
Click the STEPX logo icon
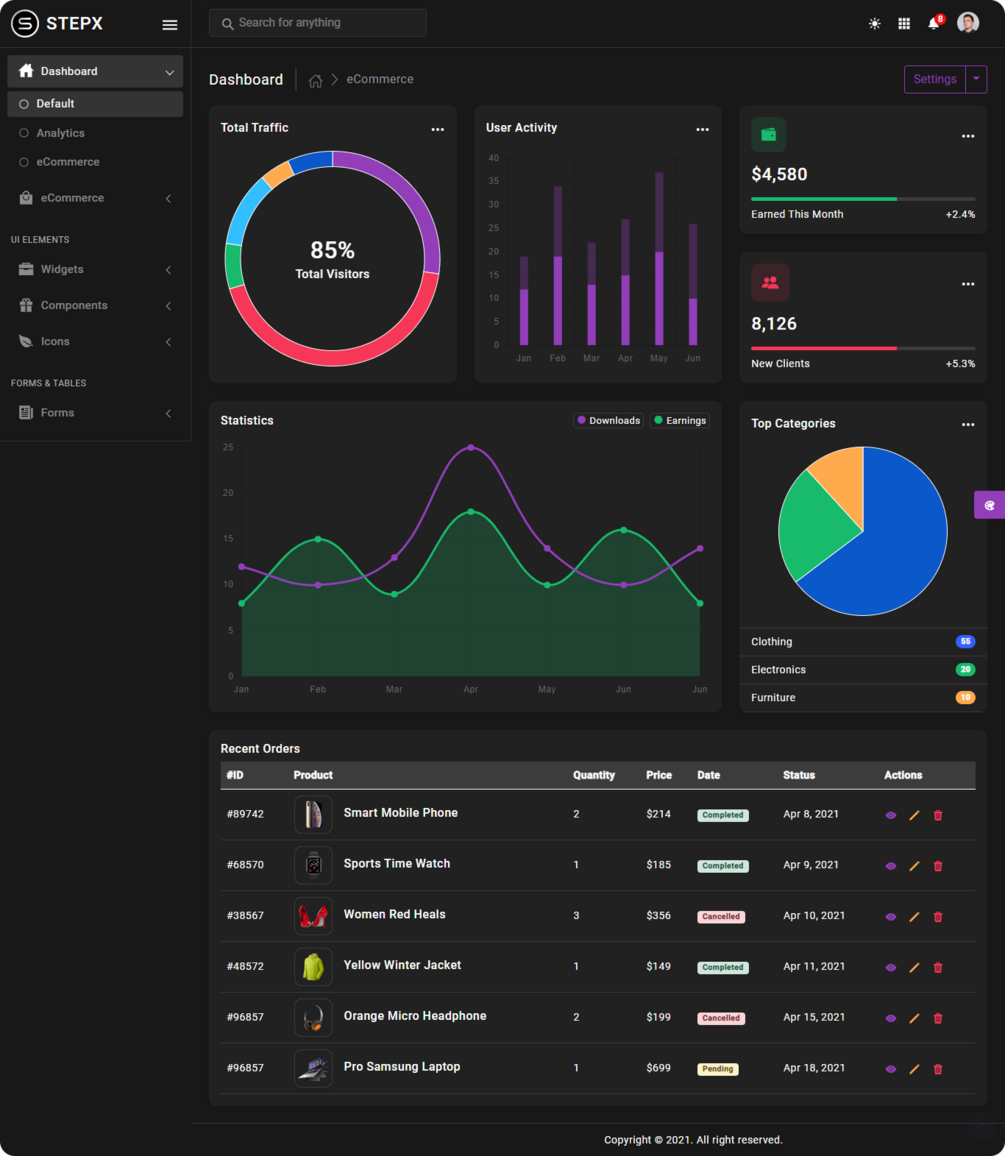[24, 24]
